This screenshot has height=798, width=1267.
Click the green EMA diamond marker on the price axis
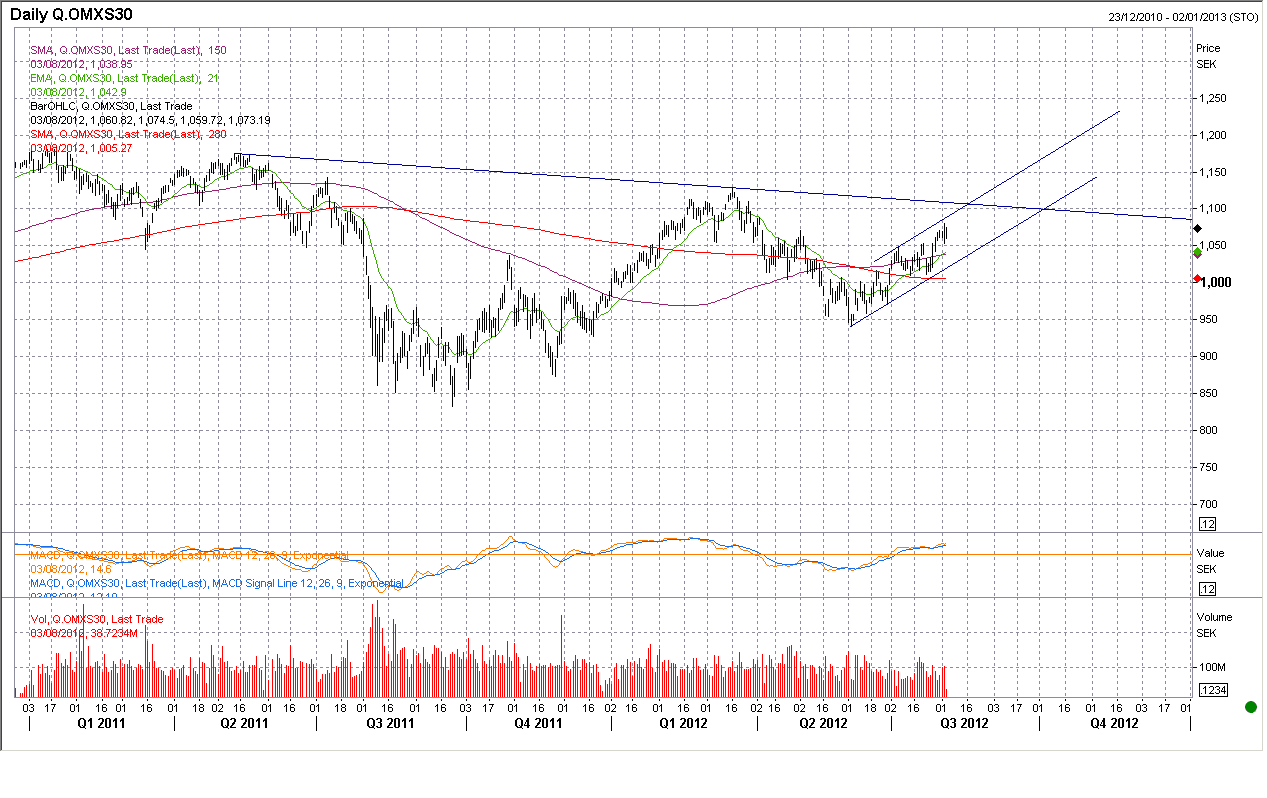pyautogui.click(x=1198, y=253)
